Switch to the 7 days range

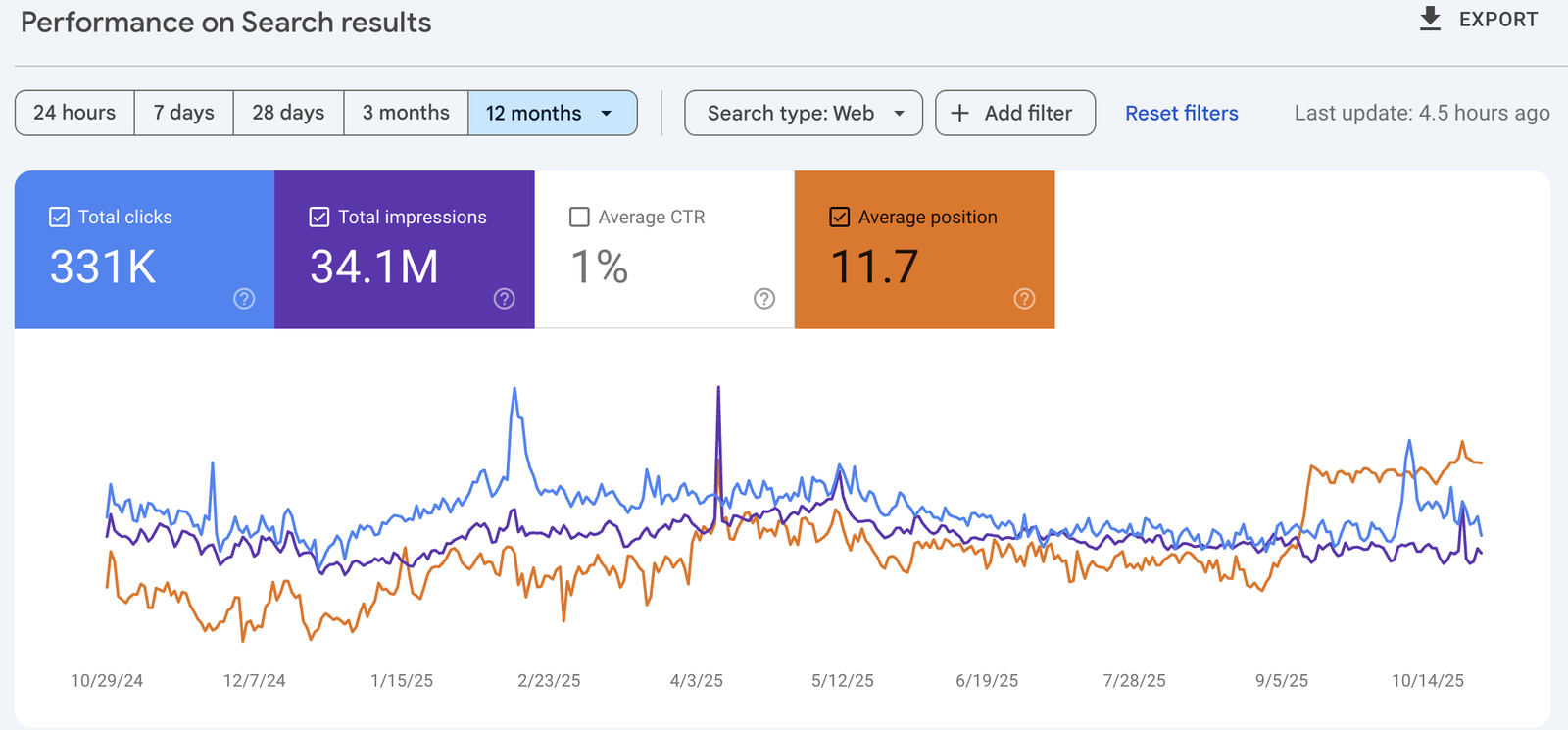[183, 114]
